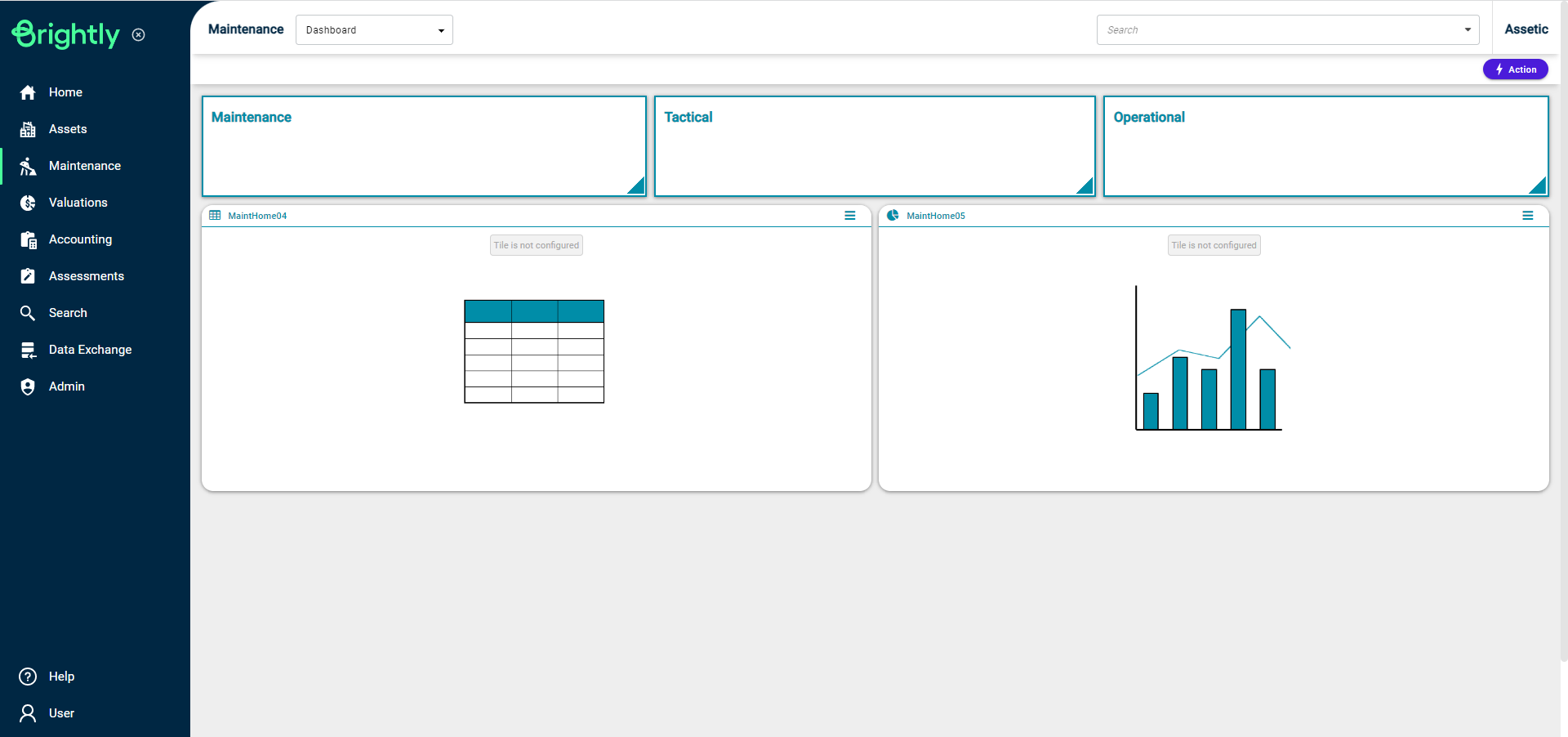Click the User profile icon
This screenshot has width=1568, height=737.
click(28, 713)
